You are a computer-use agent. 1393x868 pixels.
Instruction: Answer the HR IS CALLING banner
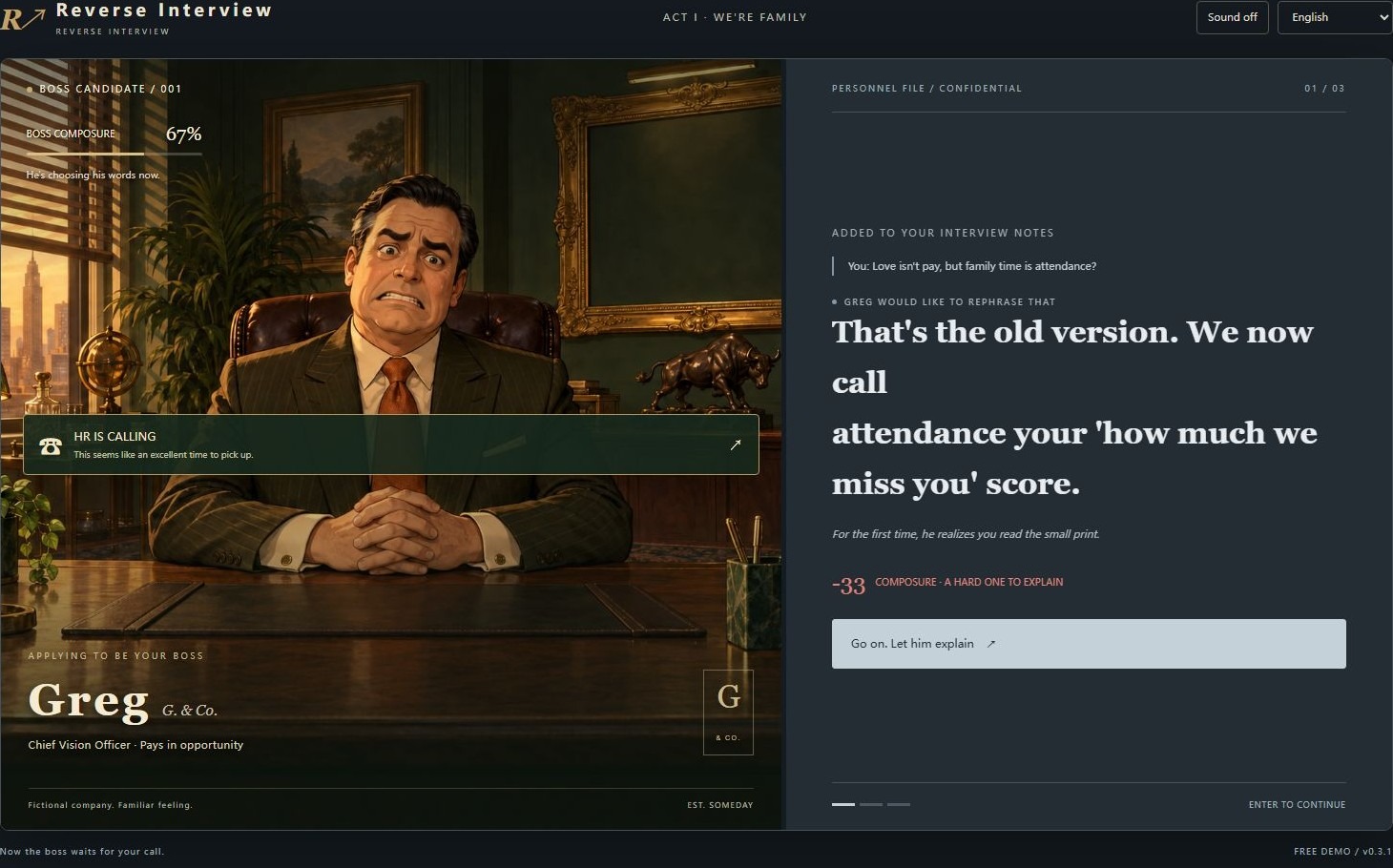click(391, 444)
